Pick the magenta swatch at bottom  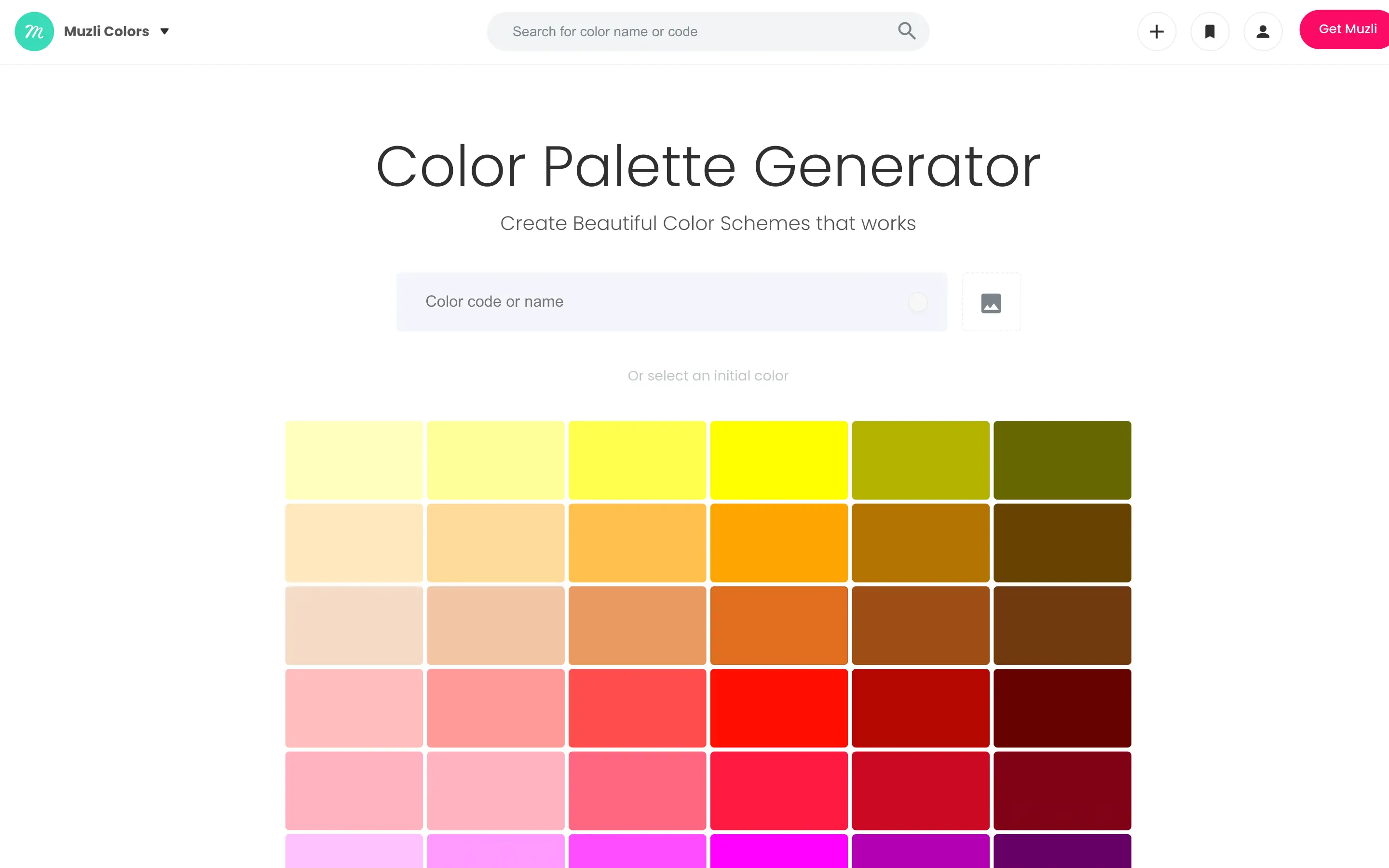click(x=779, y=851)
